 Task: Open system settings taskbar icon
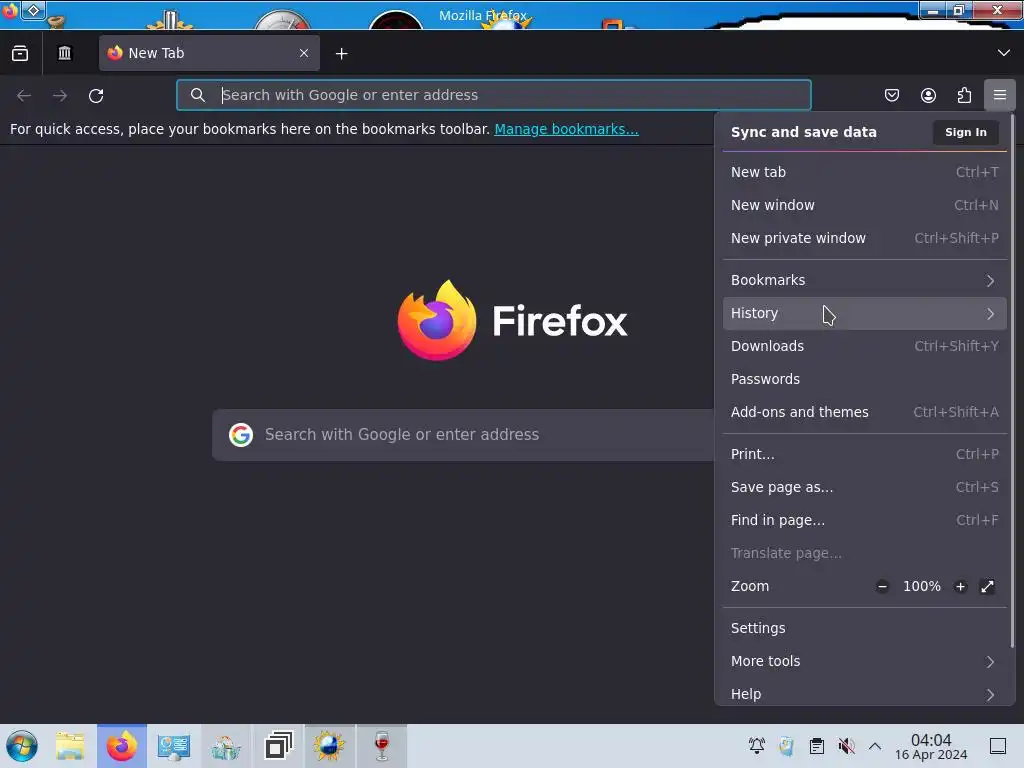(x=173, y=746)
